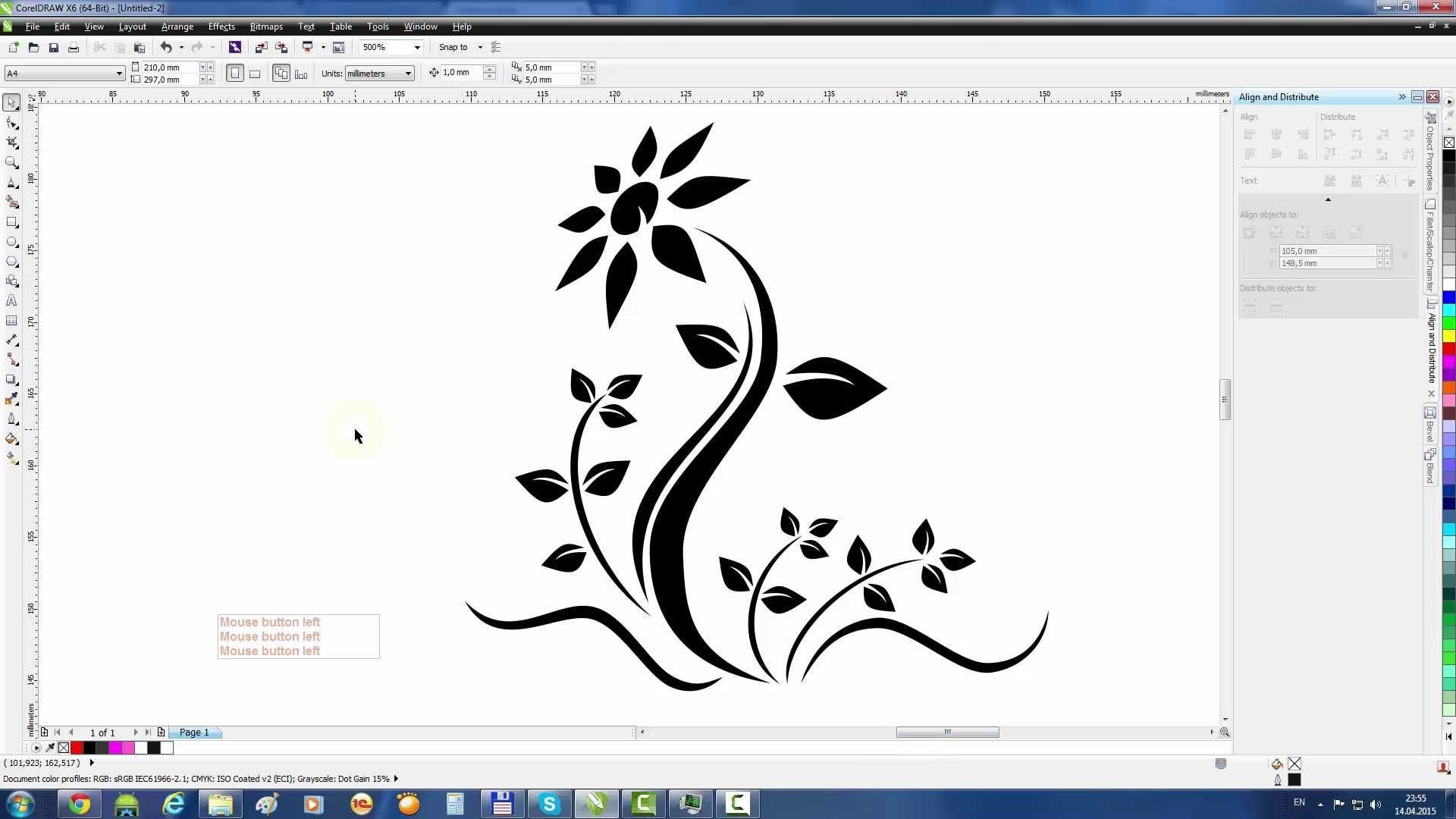Open the Arrange menu
1456x819 pixels.
click(176, 27)
